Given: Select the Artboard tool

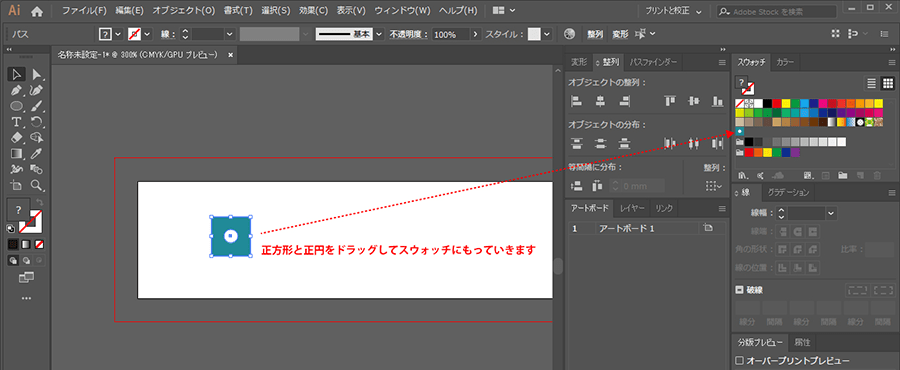Looking at the screenshot, I should coord(17,185).
